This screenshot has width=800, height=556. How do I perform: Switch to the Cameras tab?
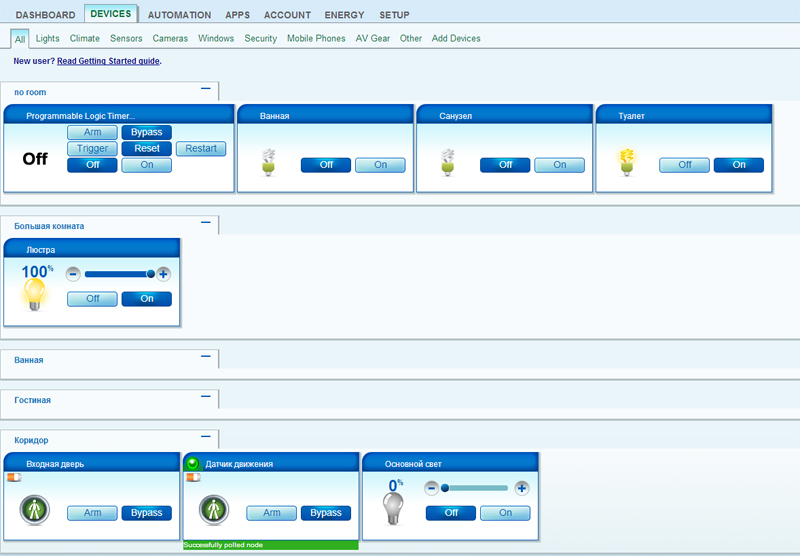pos(170,38)
